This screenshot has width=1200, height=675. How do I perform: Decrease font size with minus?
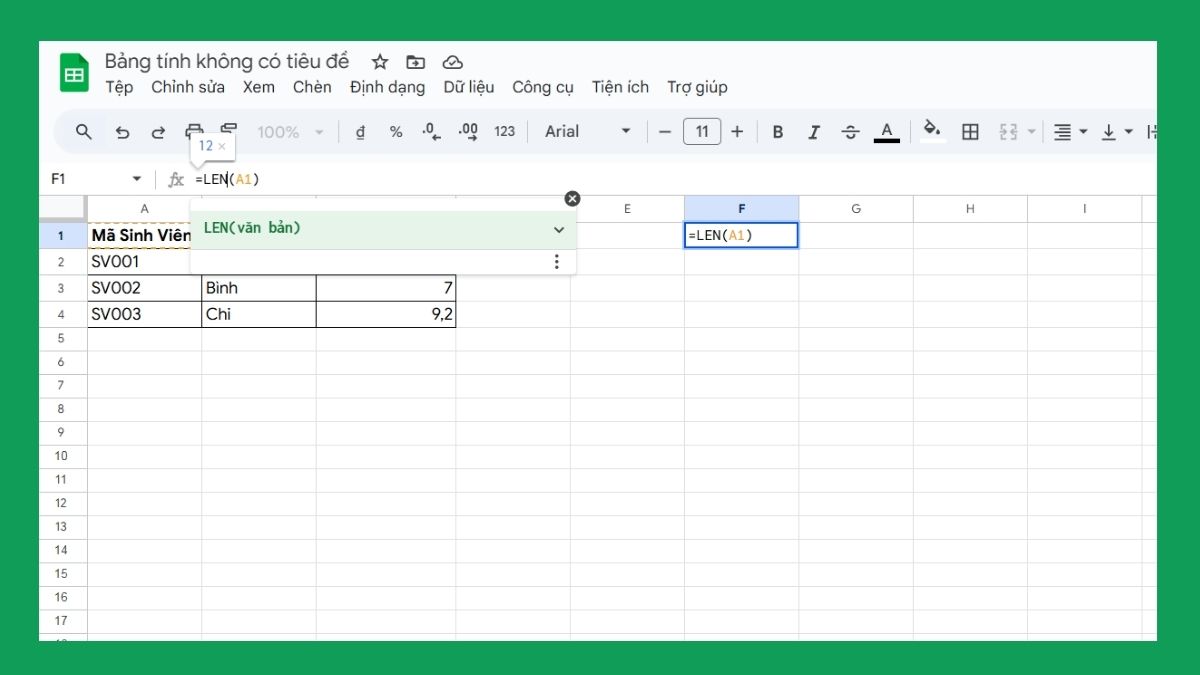coord(665,132)
